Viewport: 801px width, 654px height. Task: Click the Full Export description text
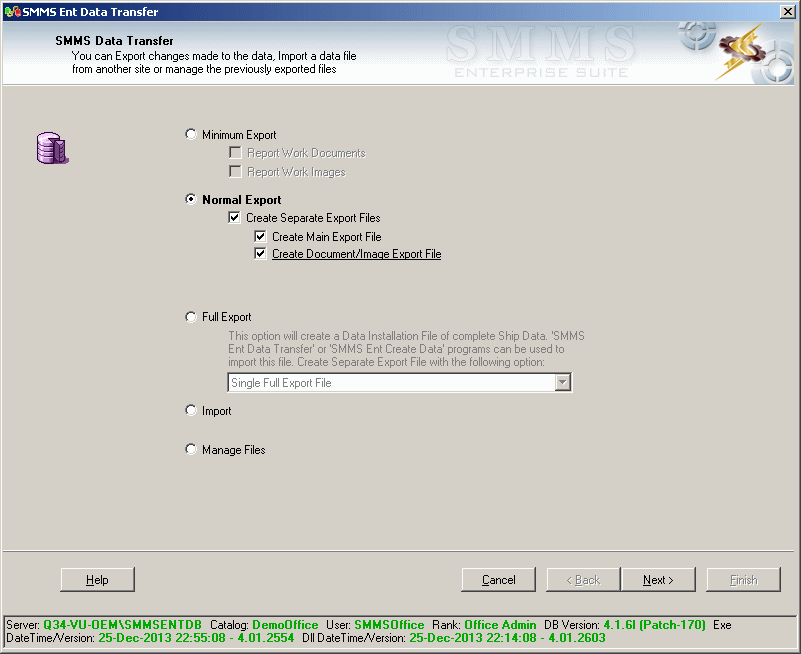[406, 349]
